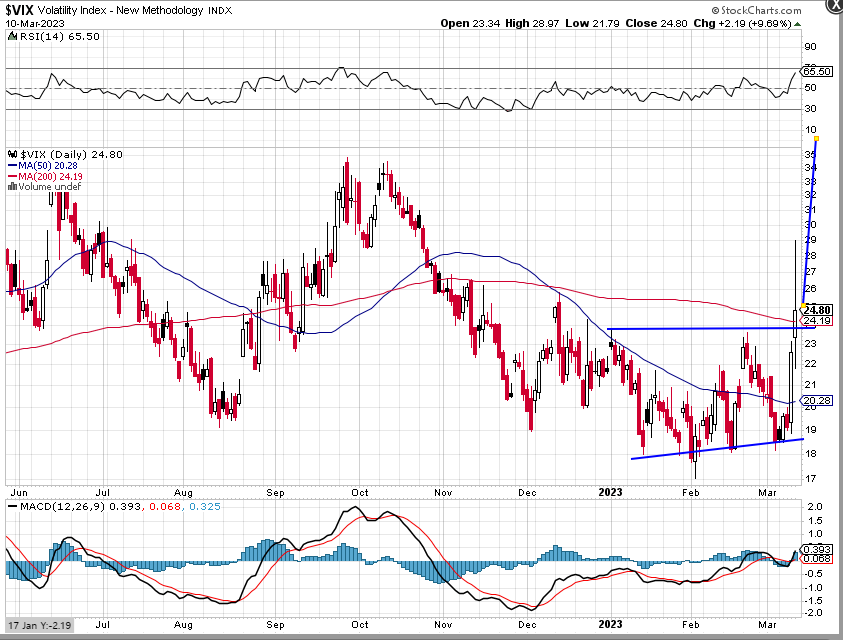Click the 'High 28.97' value
Screen dimensions: 843x640
(x=532, y=24)
